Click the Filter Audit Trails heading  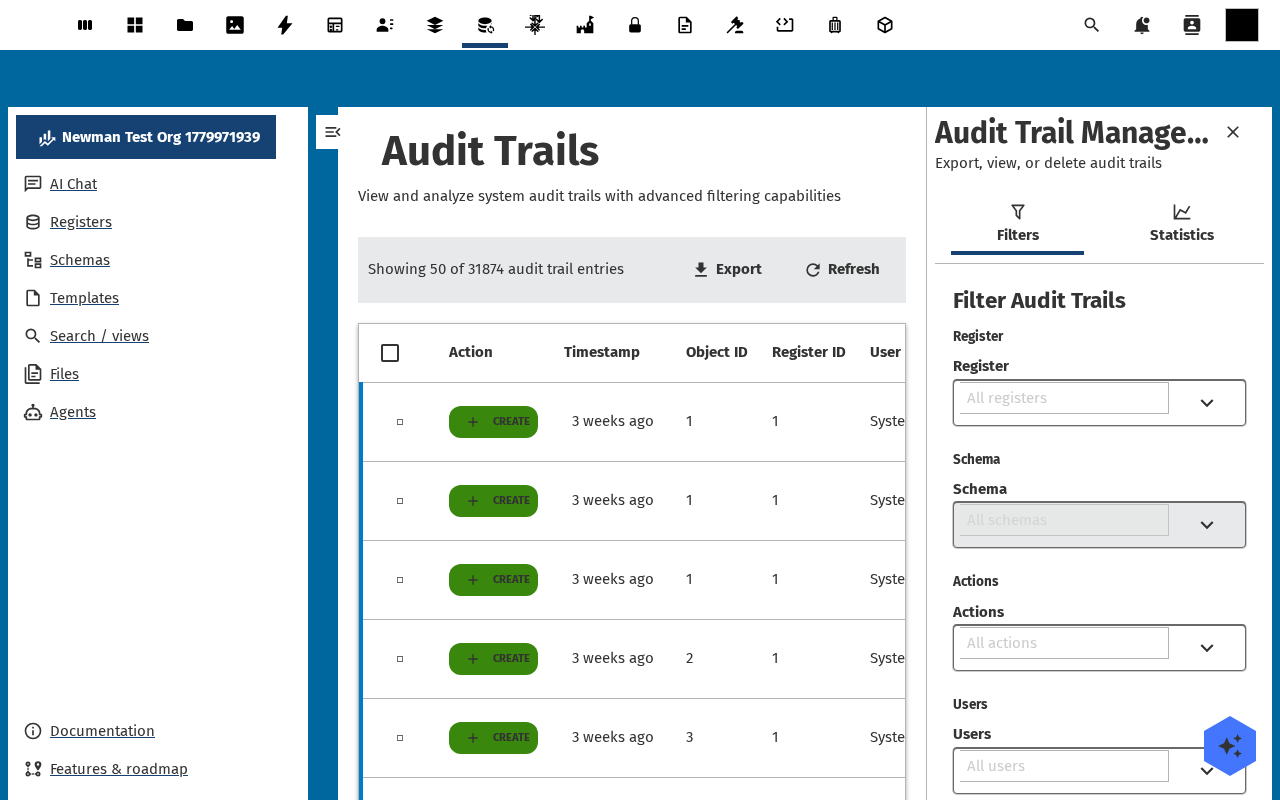point(1039,300)
